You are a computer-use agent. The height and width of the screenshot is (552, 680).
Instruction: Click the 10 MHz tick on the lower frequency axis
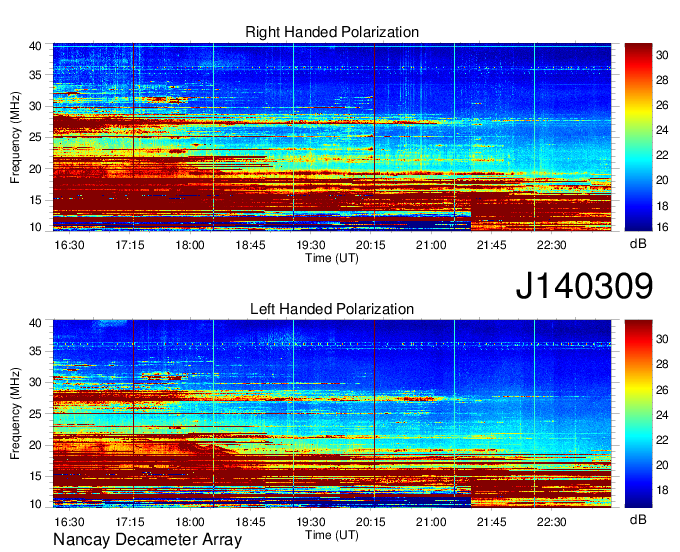pos(35,504)
